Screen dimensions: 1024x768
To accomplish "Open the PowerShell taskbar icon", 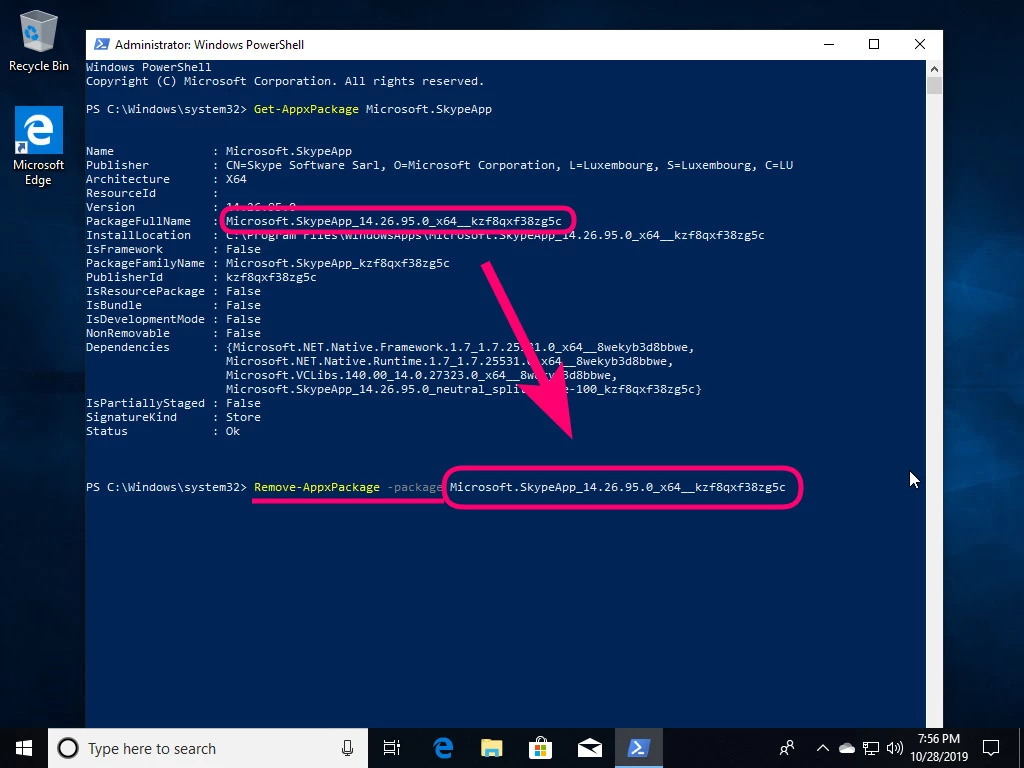I will coord(639,747).
